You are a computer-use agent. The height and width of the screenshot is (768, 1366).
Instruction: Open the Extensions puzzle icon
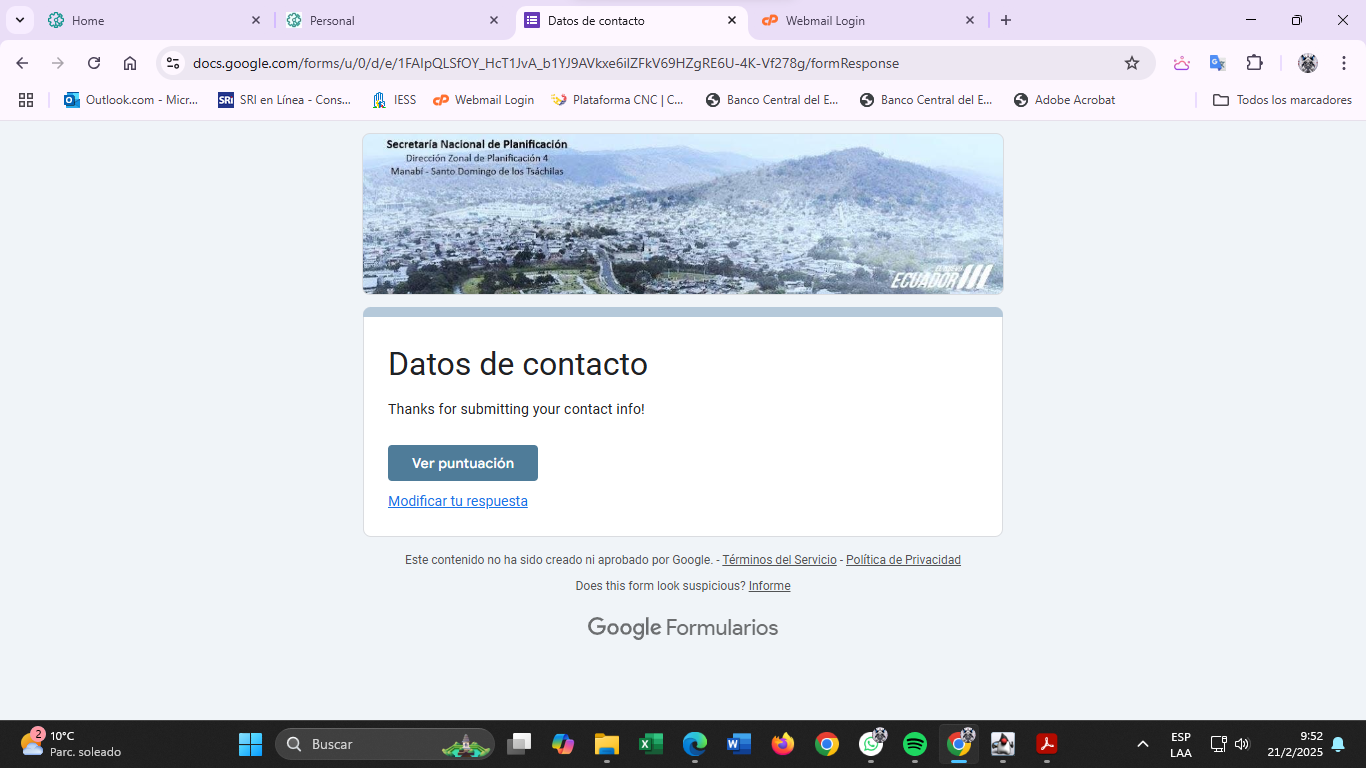[1254, 63]
